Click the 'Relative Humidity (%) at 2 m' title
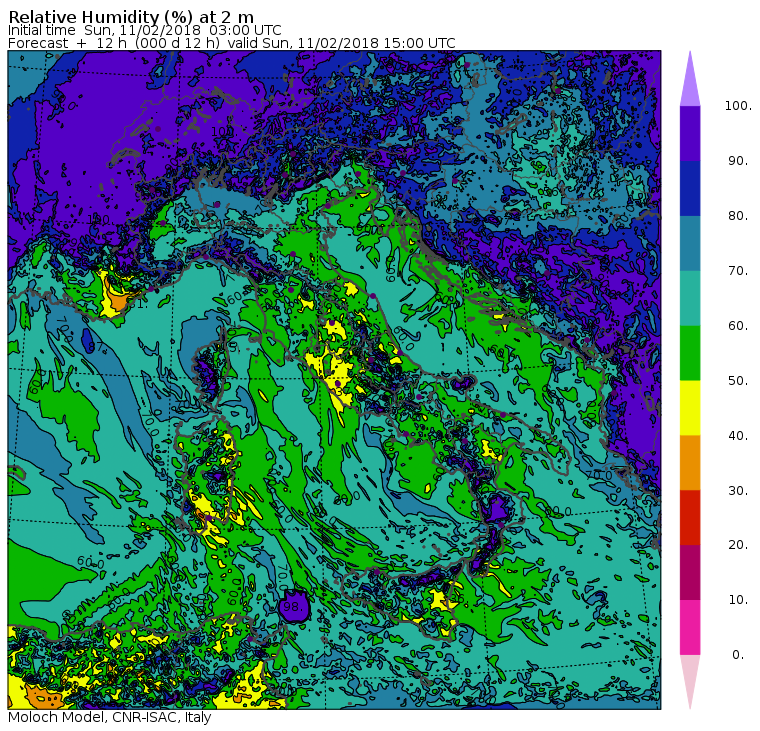Image resolution: width=760 pixels, height=731 pixels. (131, 17)
